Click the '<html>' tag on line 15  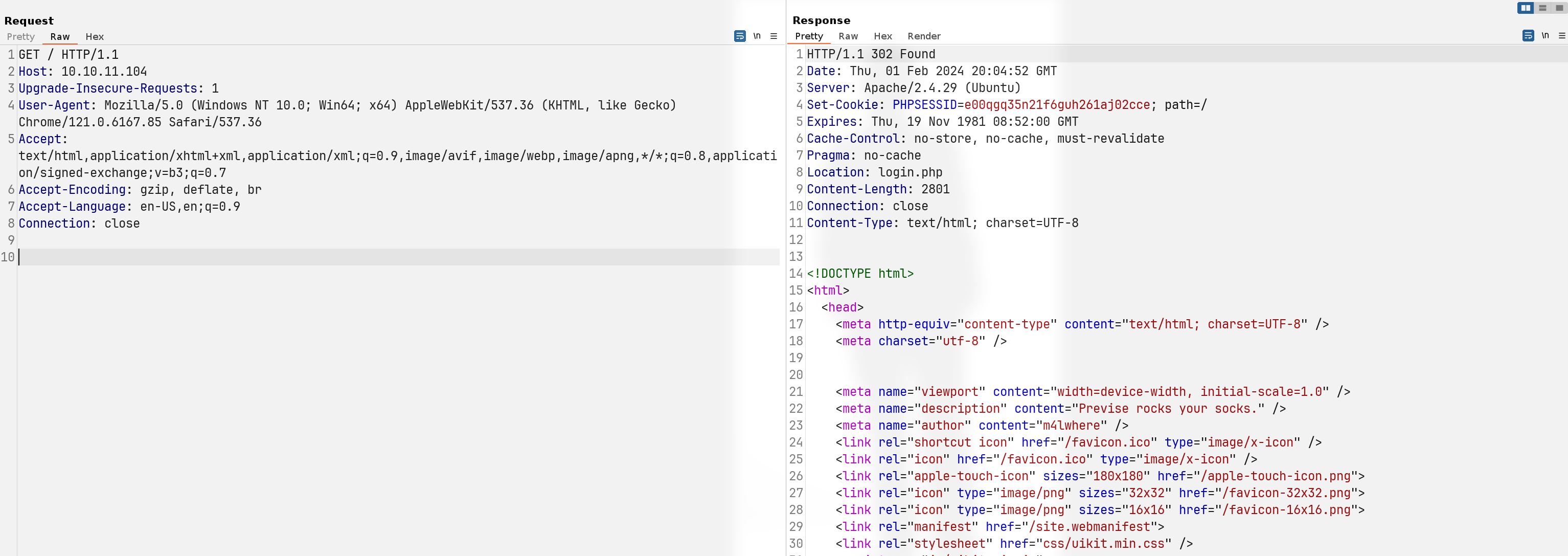click(828, 291)
